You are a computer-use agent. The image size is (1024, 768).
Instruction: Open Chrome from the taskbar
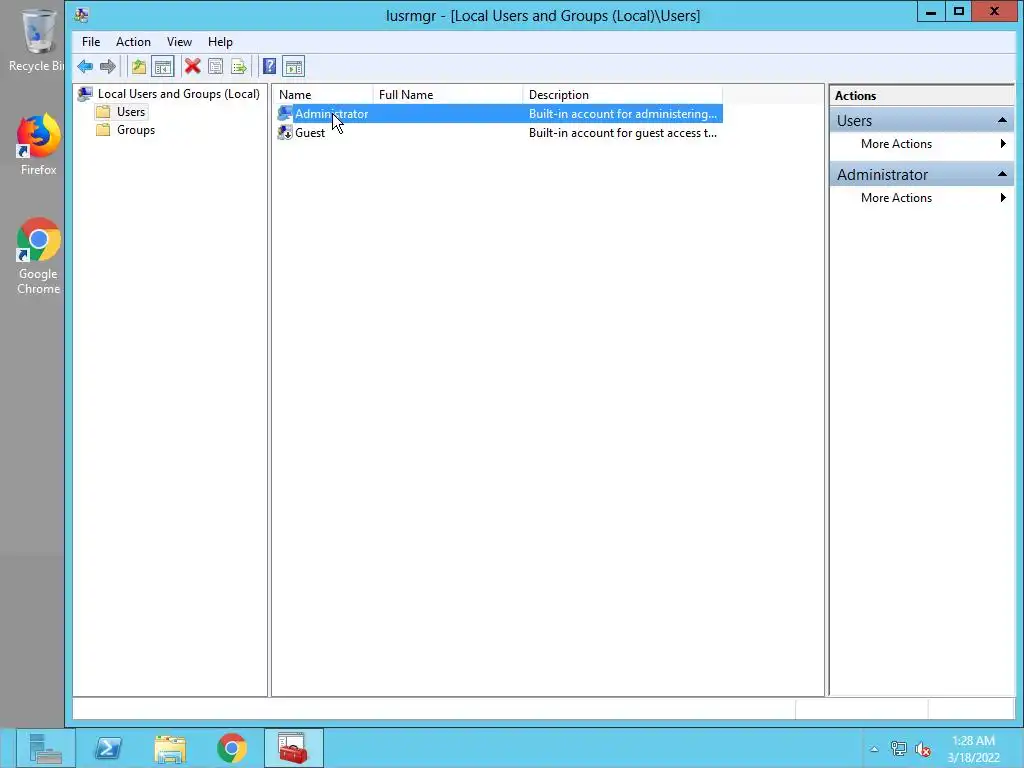pos(232,748)
